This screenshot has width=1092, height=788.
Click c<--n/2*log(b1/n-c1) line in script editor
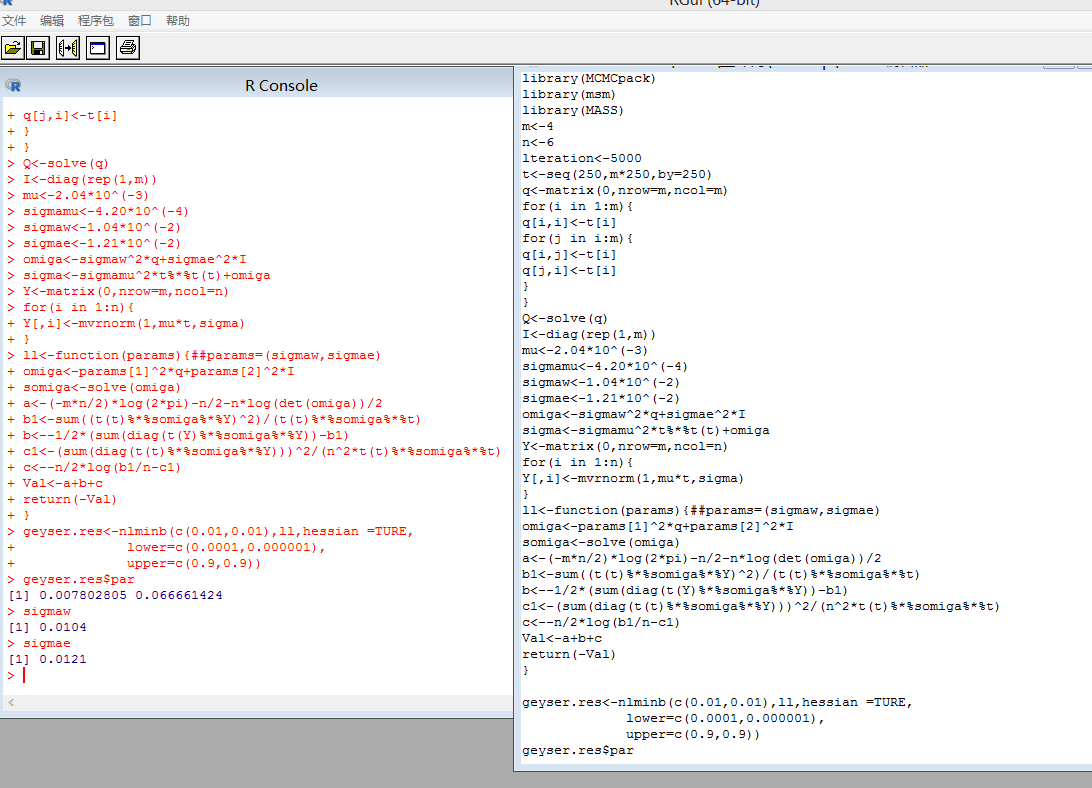coord(600,622)
